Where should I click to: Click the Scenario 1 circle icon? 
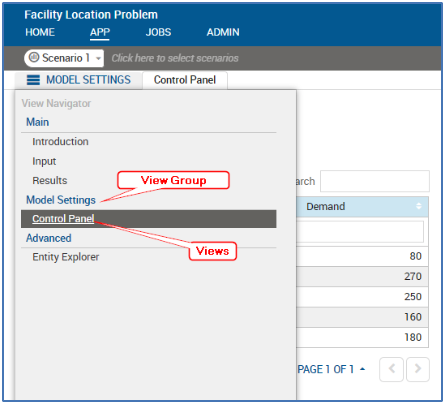point(34,57)
